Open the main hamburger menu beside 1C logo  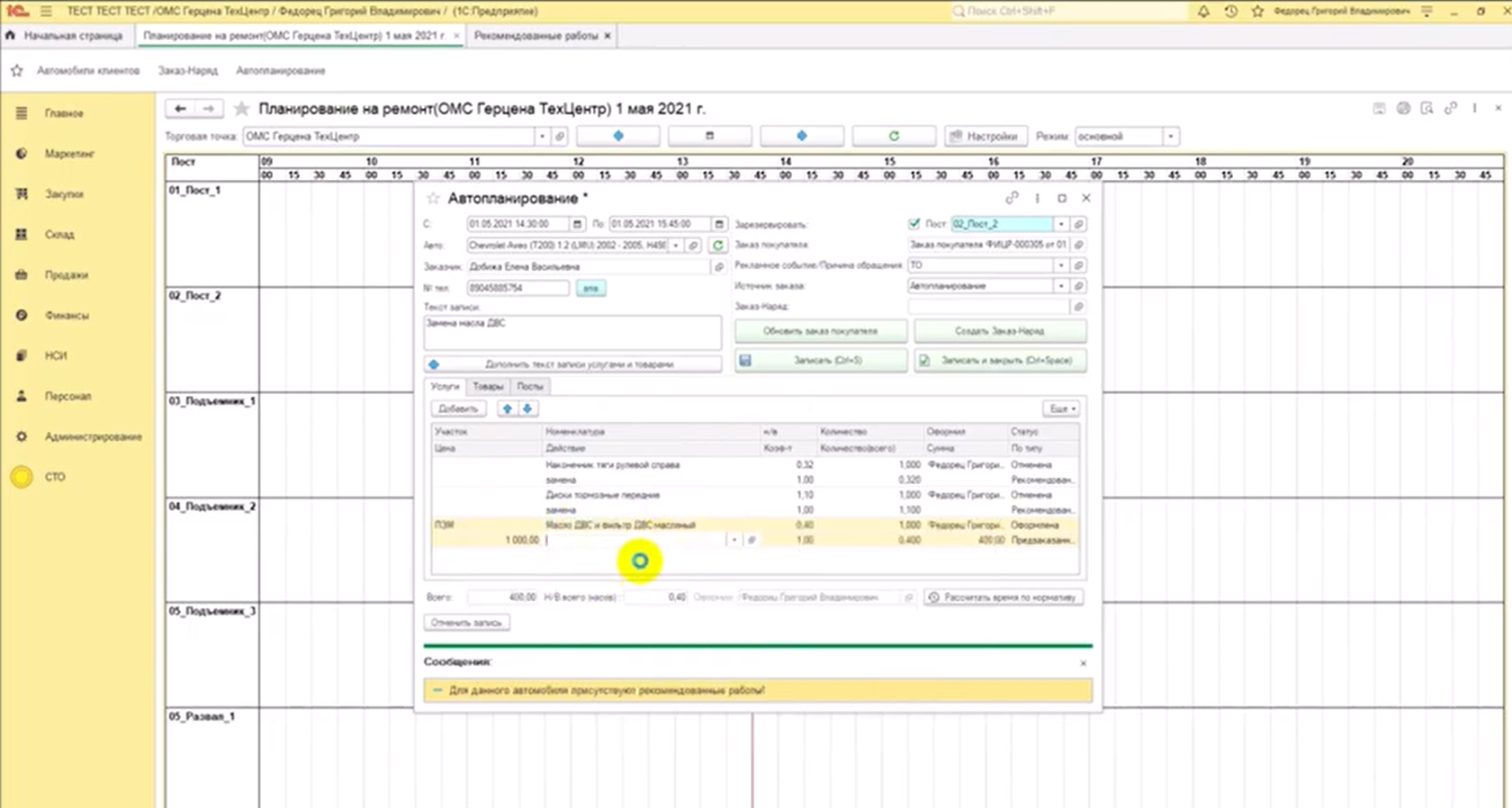tap(46, 12)
